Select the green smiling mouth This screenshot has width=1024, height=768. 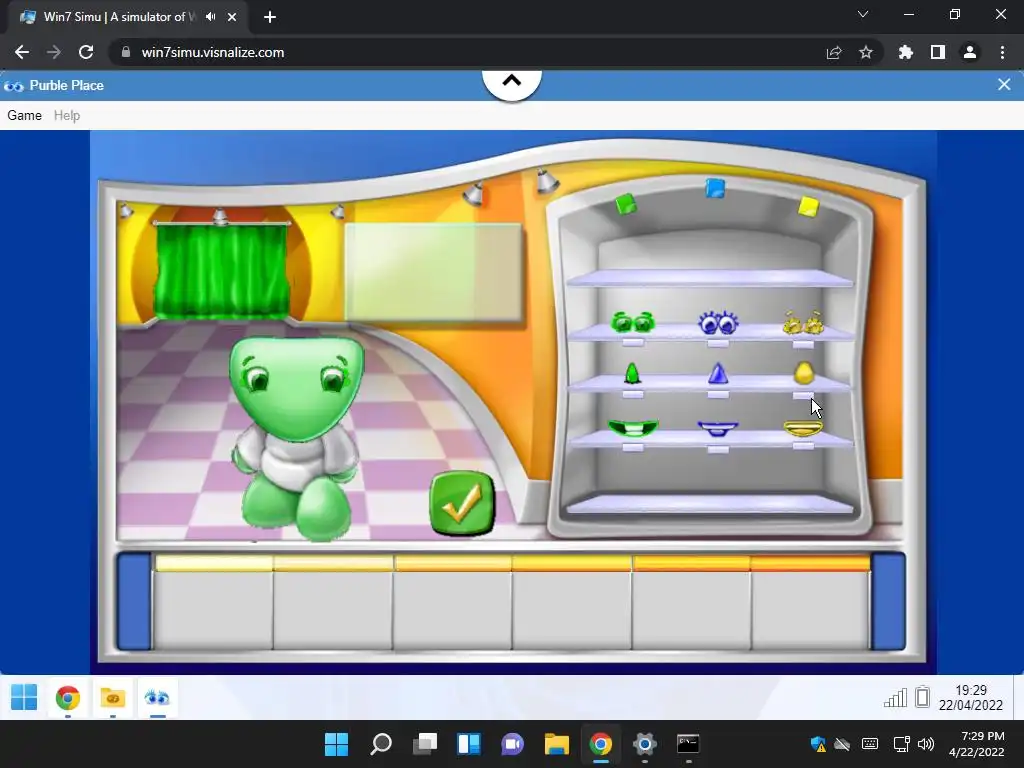(633, 428)
